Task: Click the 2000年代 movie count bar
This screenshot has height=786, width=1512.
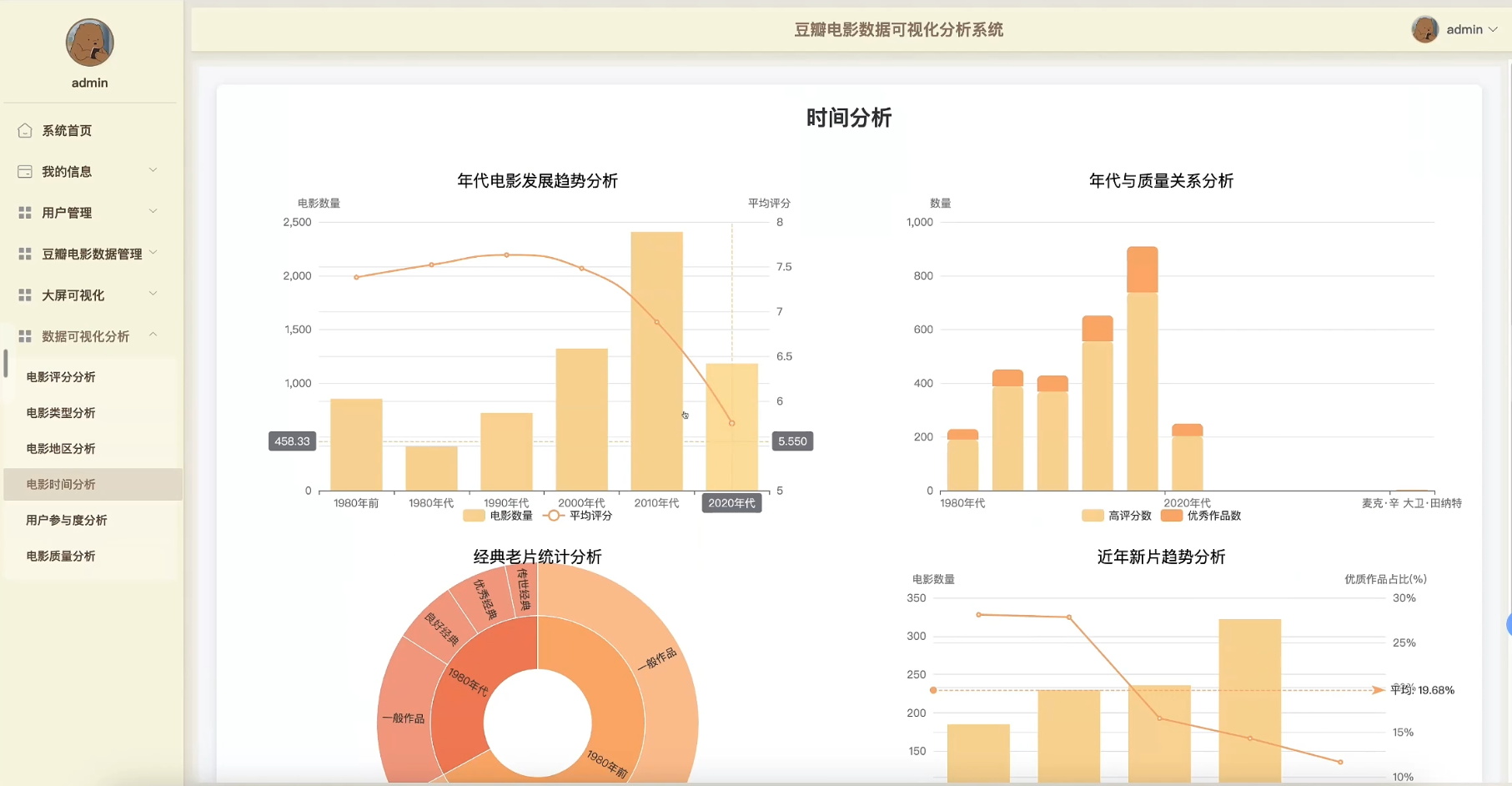Action: click(x=581, y=420)
